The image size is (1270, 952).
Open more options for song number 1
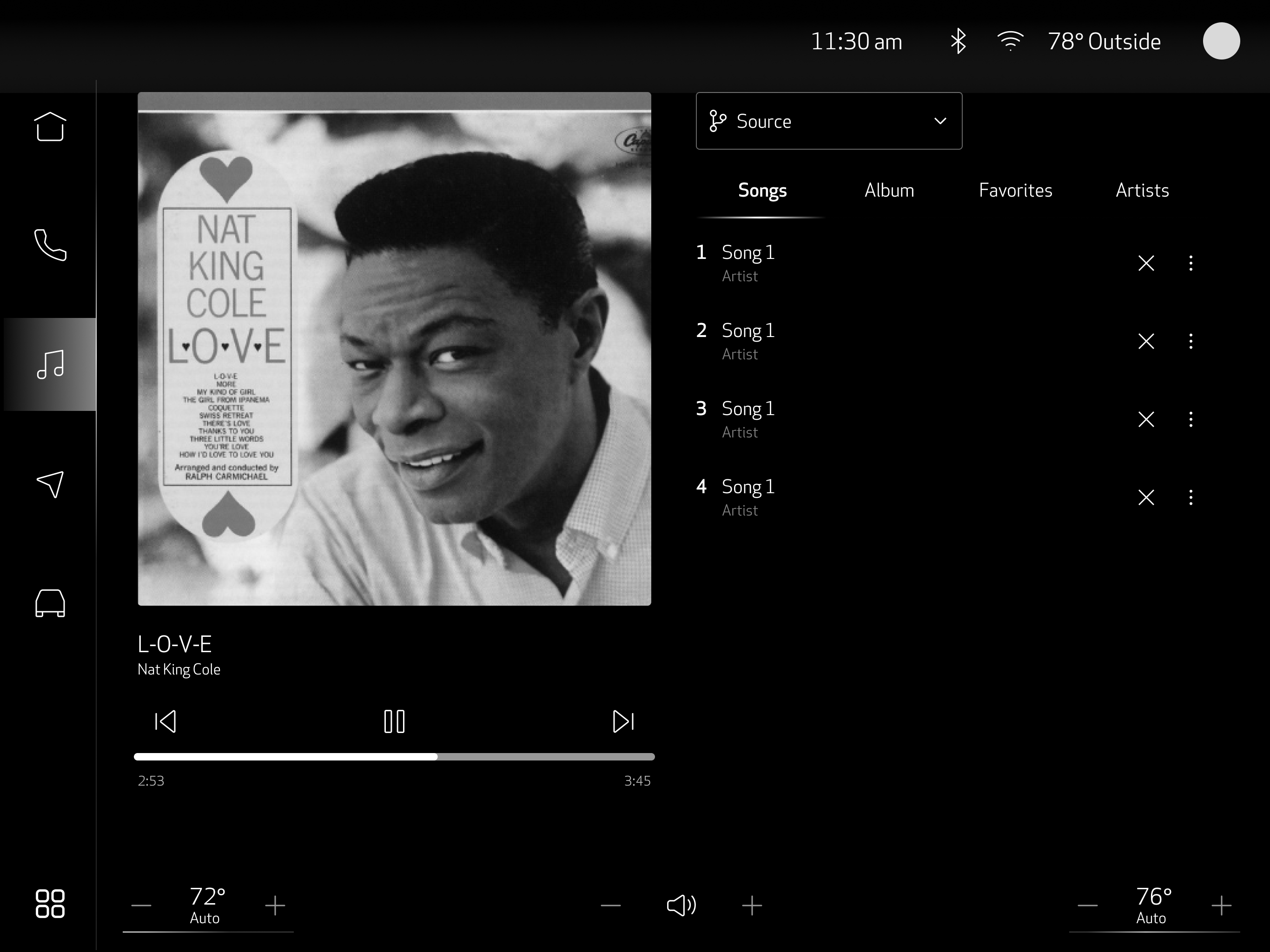[x=1191, y=264]
